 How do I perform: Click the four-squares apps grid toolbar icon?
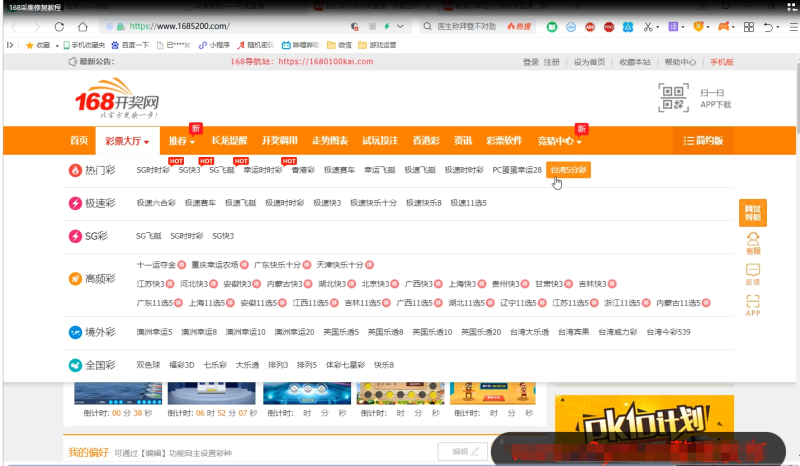point(748,27)
